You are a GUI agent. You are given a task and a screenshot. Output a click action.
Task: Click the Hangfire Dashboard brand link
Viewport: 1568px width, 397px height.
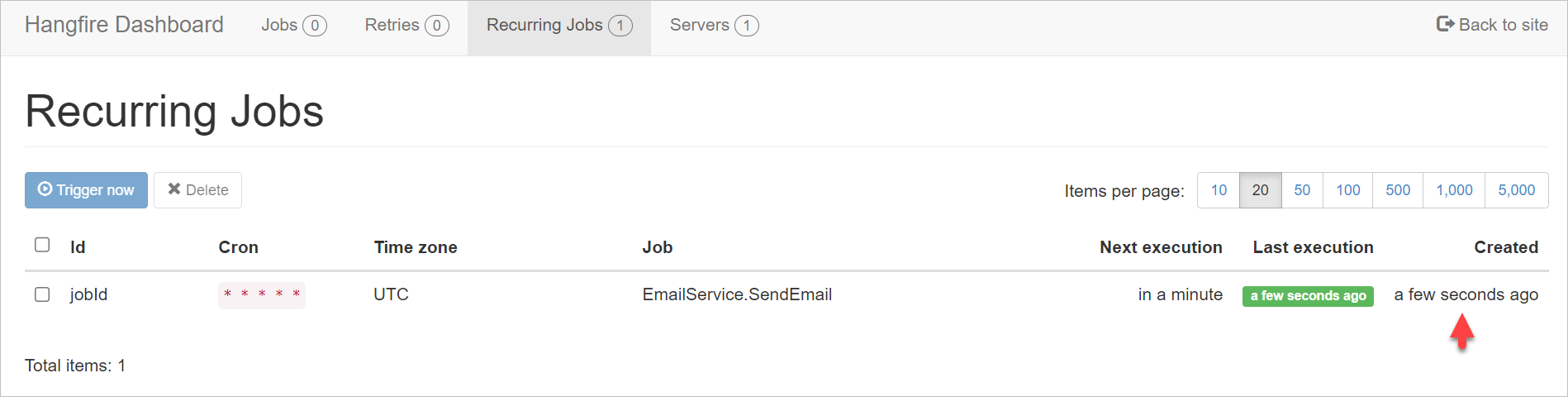tap(124, 25)
